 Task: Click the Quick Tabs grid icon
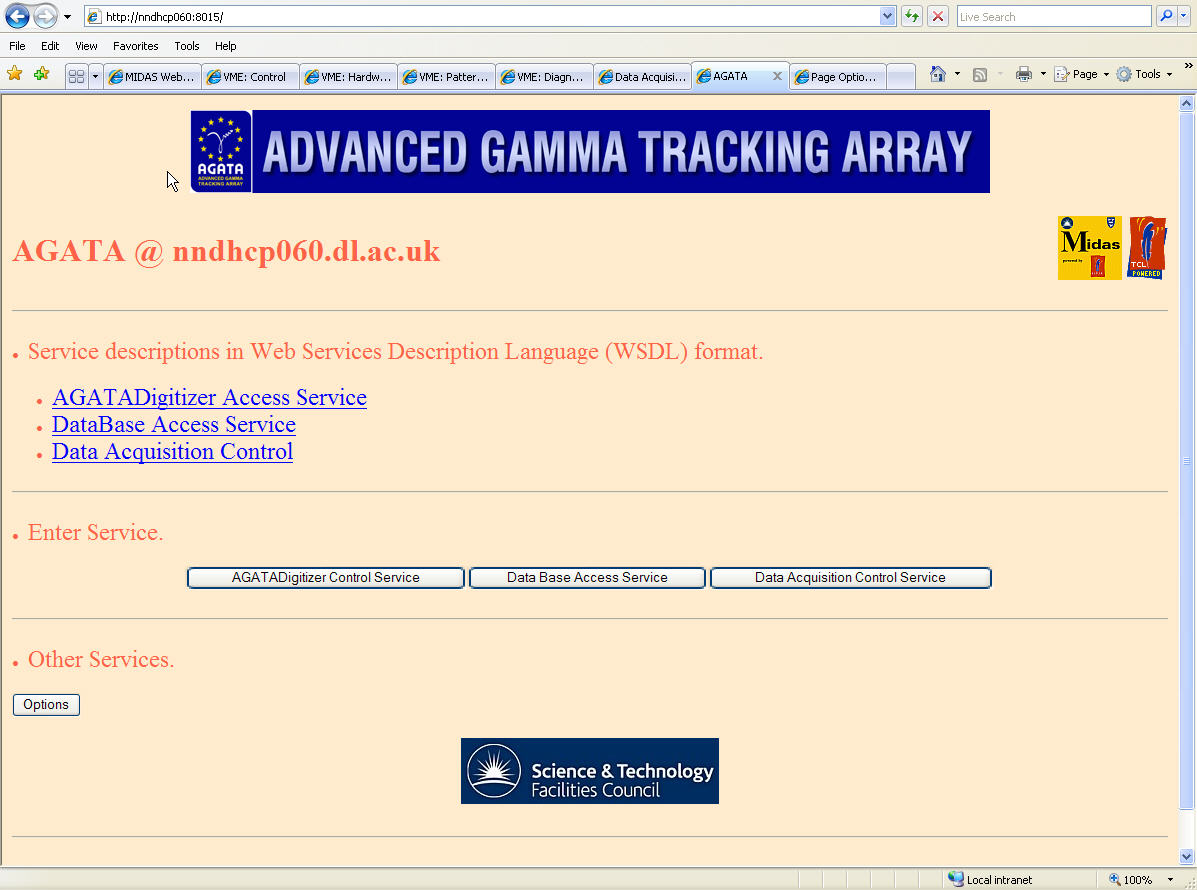click(76, 76)
